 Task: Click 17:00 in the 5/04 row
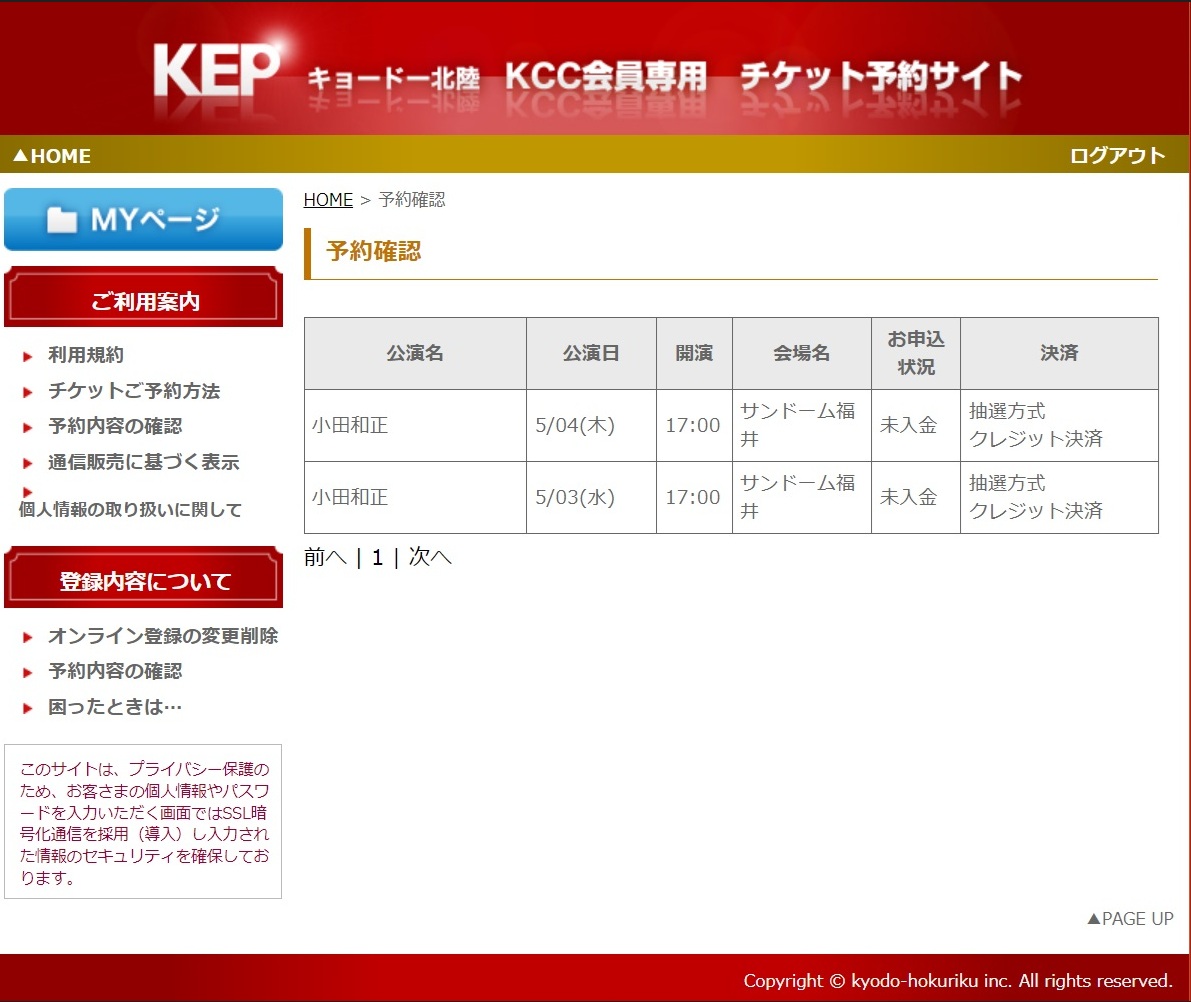click(x=693, y=425)
